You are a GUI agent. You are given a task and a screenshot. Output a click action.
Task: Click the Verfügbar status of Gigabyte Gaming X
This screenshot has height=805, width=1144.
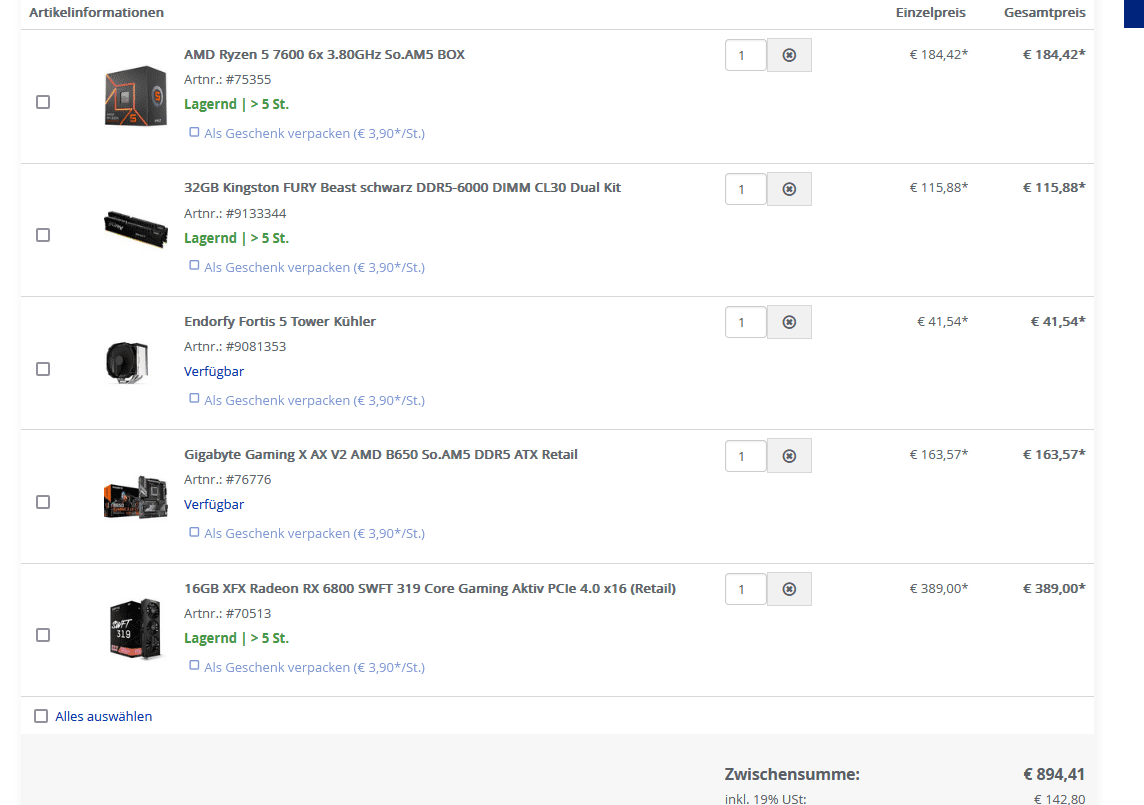[214, 505]
